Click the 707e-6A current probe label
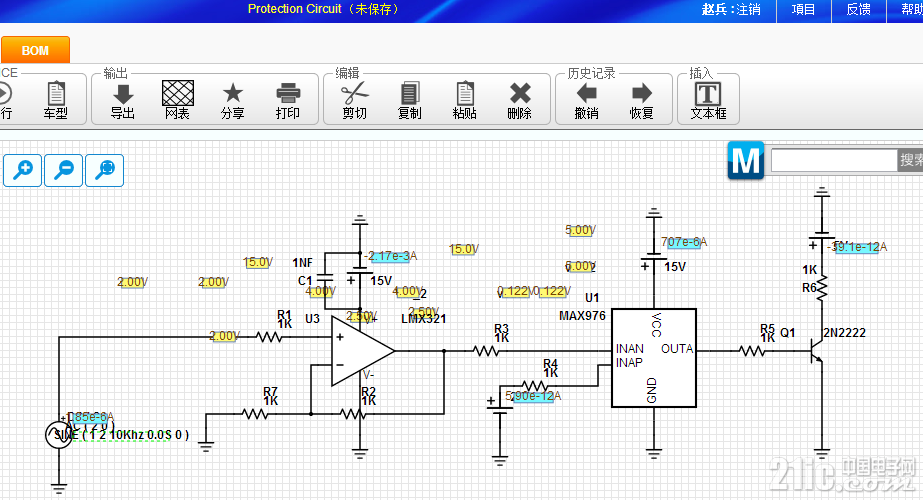This screenshot has width=923, height=500. (x=683, y=242)
